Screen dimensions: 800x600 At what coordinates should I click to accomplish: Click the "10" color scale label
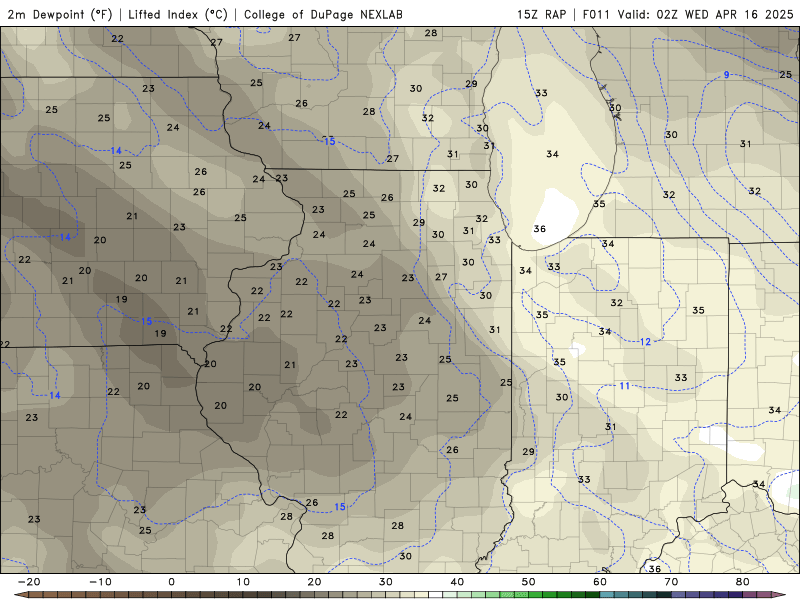pos(243,582)
